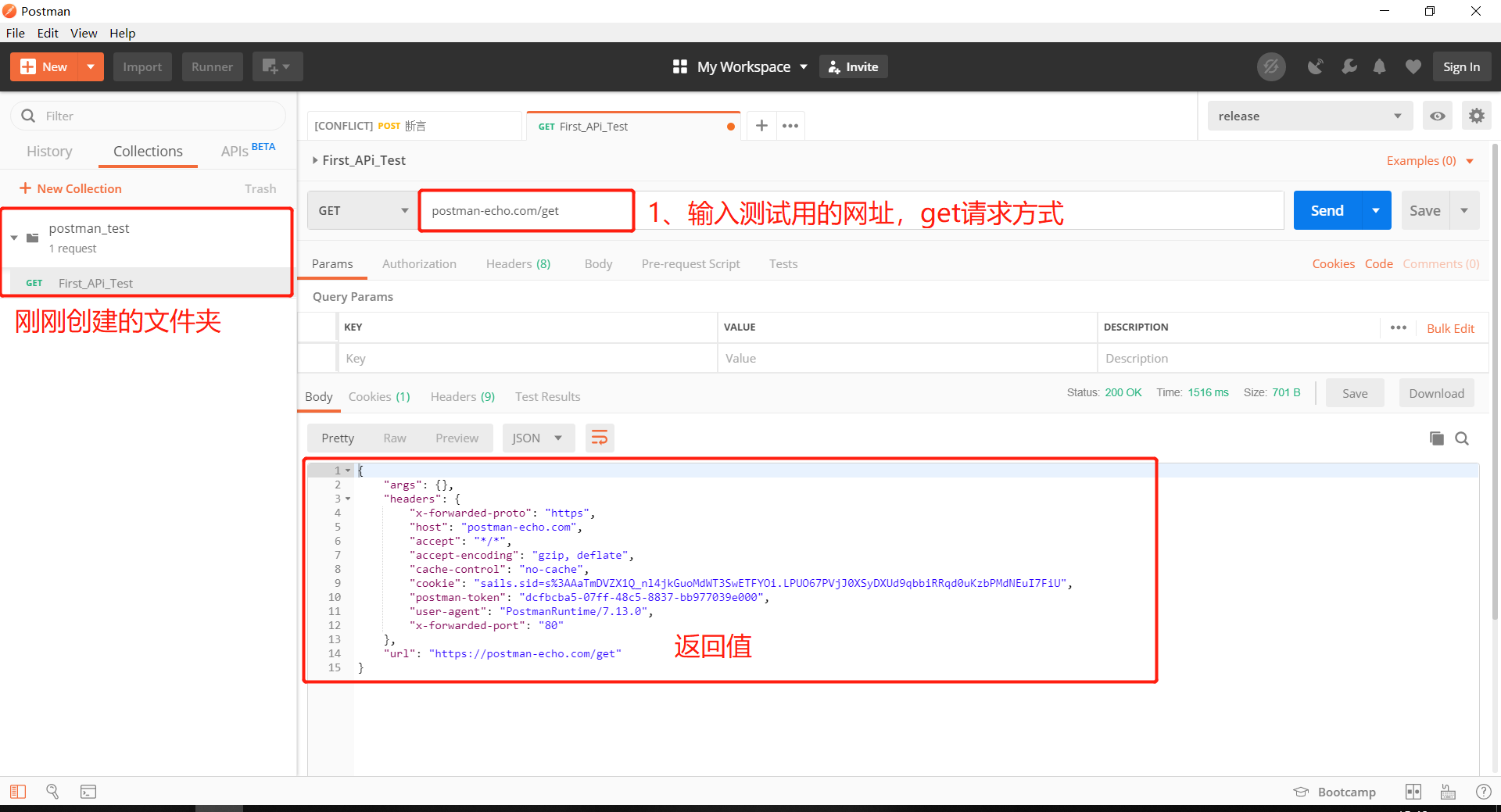Select the postman_test collection folder

click(x=149, y=238)
